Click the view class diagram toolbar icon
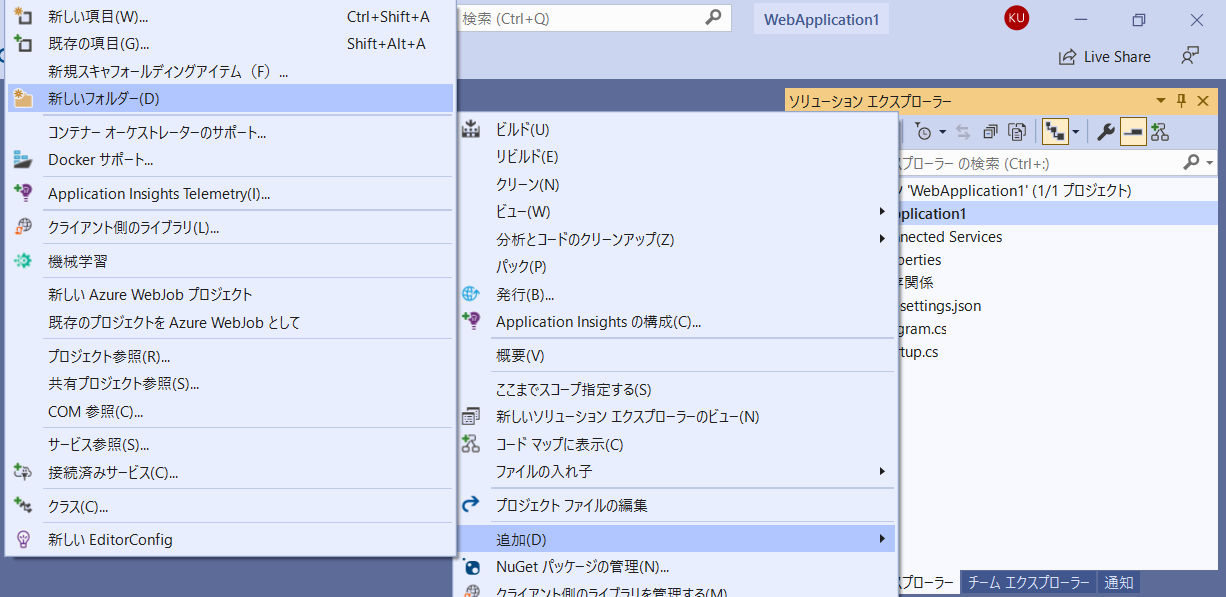Viewport: 1226px width, 597px height. tap(1160, 132)
